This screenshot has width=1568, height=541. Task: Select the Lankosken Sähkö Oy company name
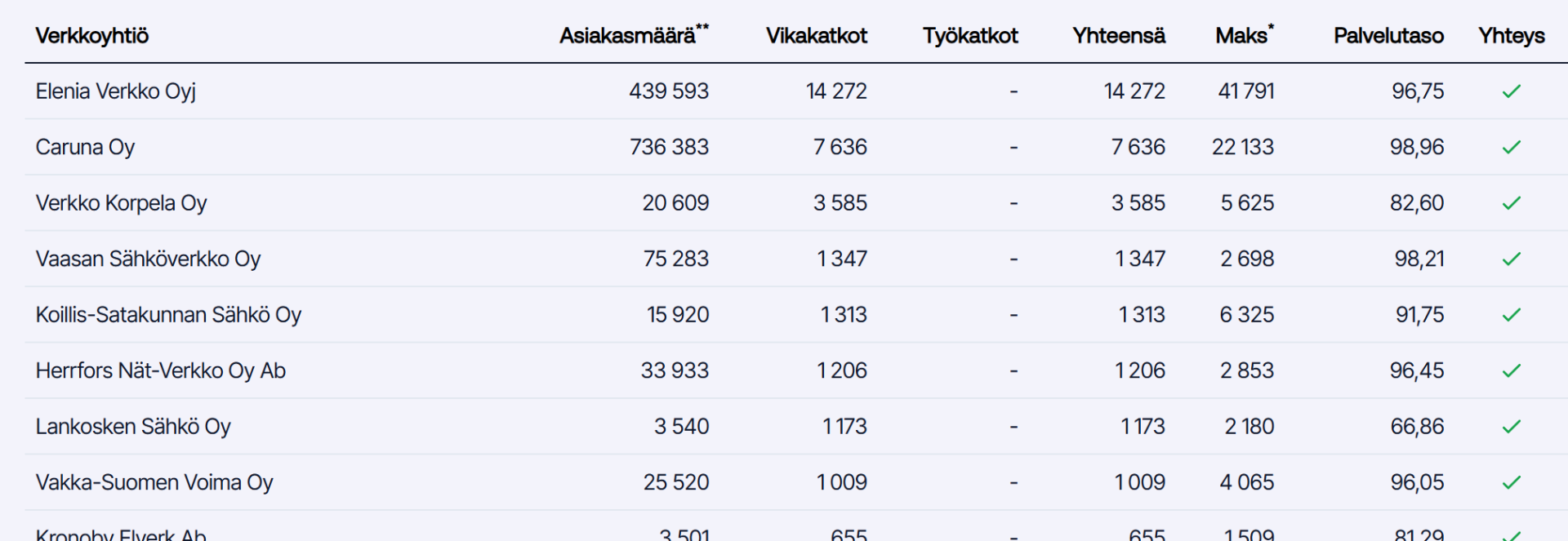point(133,427)
